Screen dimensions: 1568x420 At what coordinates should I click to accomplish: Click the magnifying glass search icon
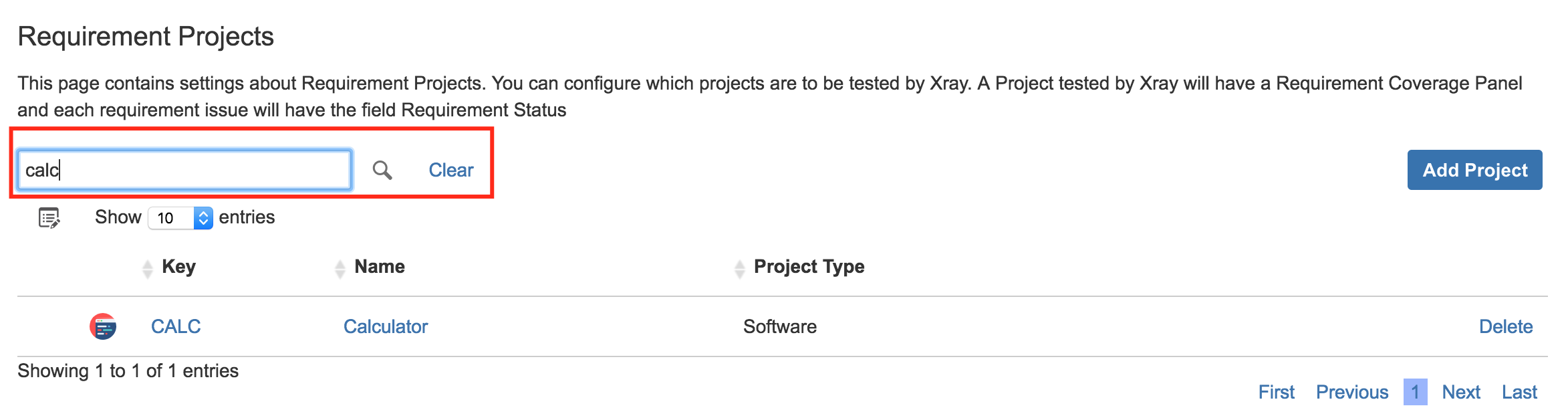(382, 170)
